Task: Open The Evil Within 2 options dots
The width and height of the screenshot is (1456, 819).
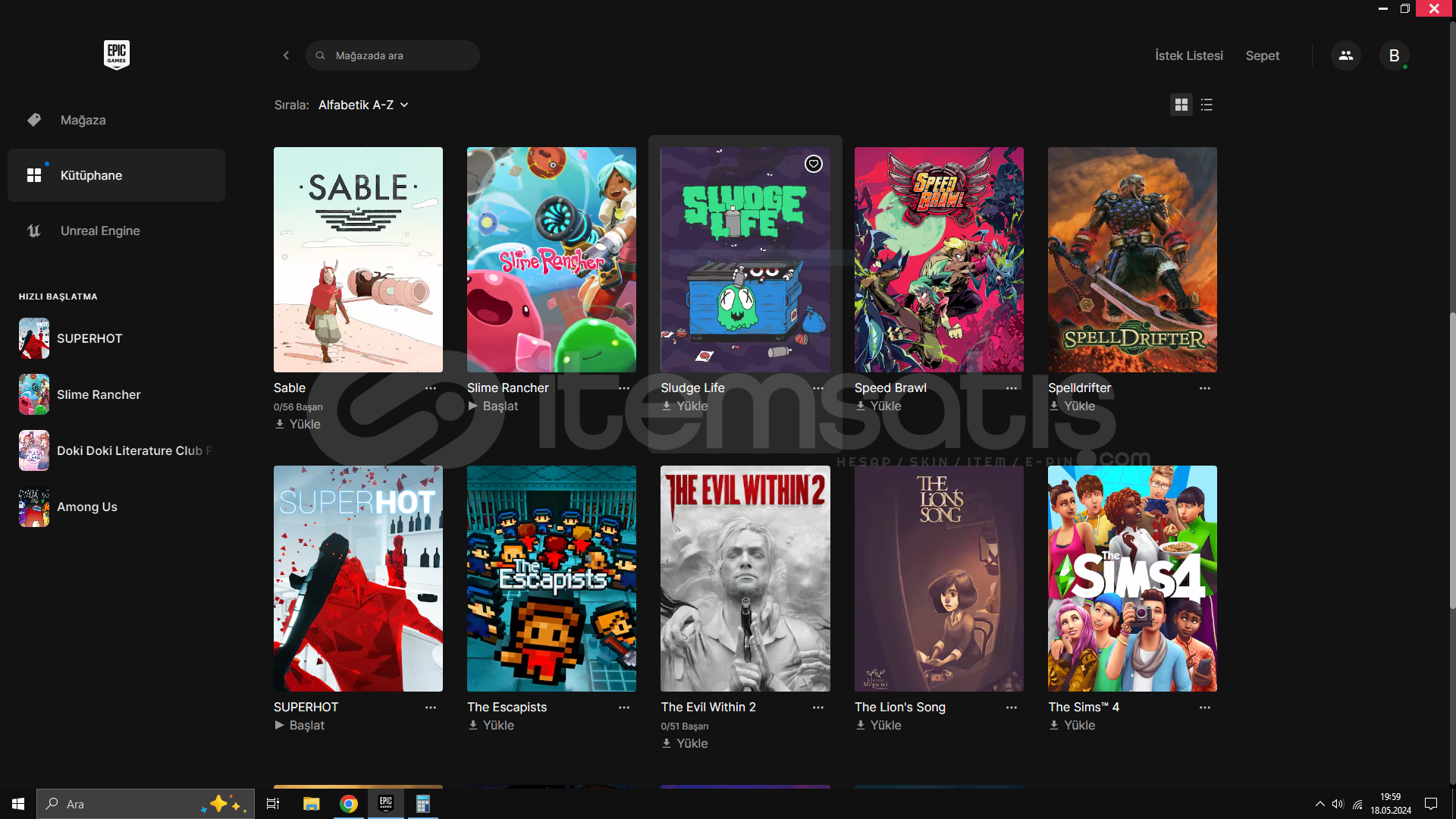Action: click(818, 708)
